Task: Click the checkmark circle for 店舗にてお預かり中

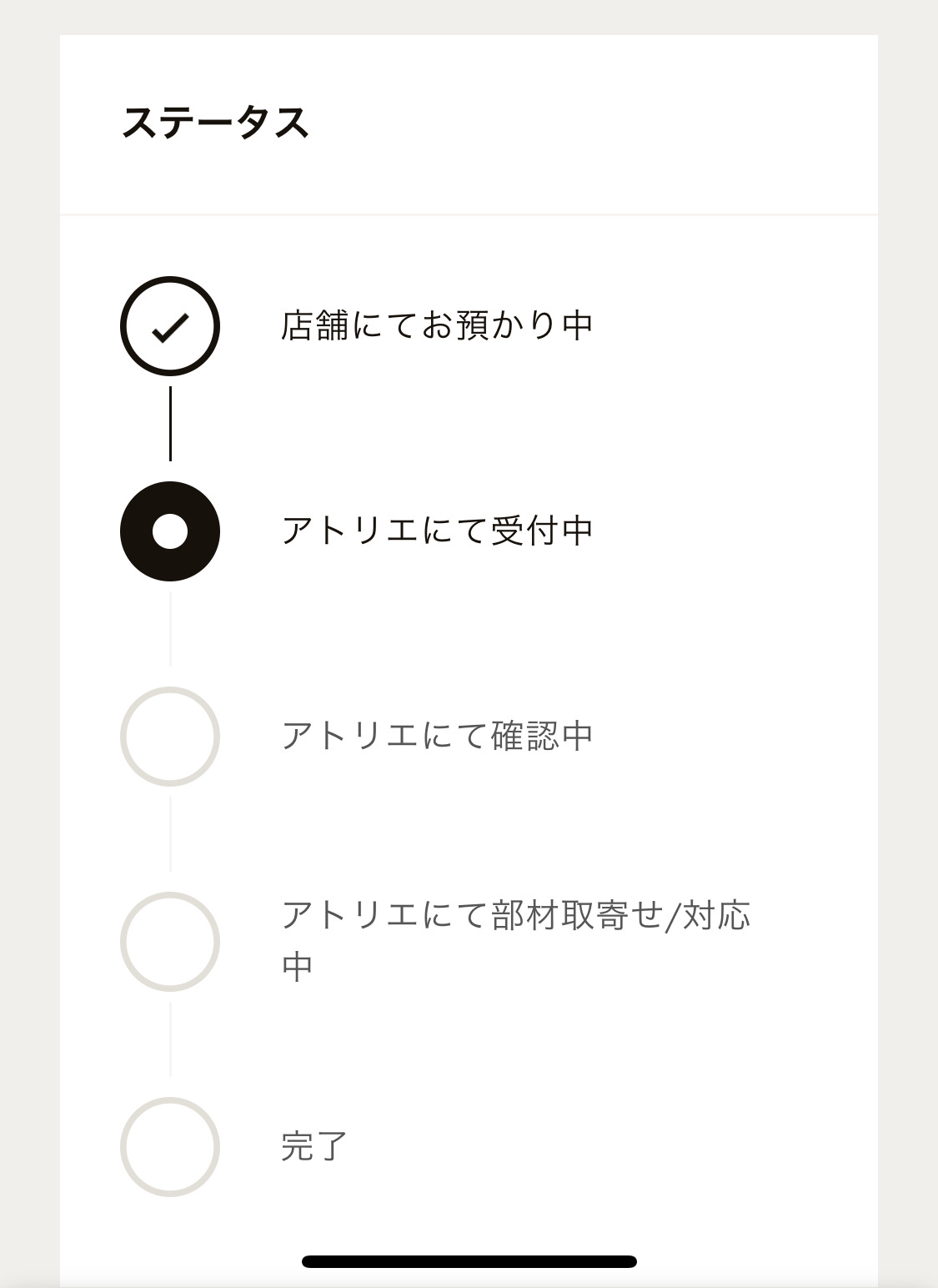Action: pyautogui.click(x=170, y=326)
